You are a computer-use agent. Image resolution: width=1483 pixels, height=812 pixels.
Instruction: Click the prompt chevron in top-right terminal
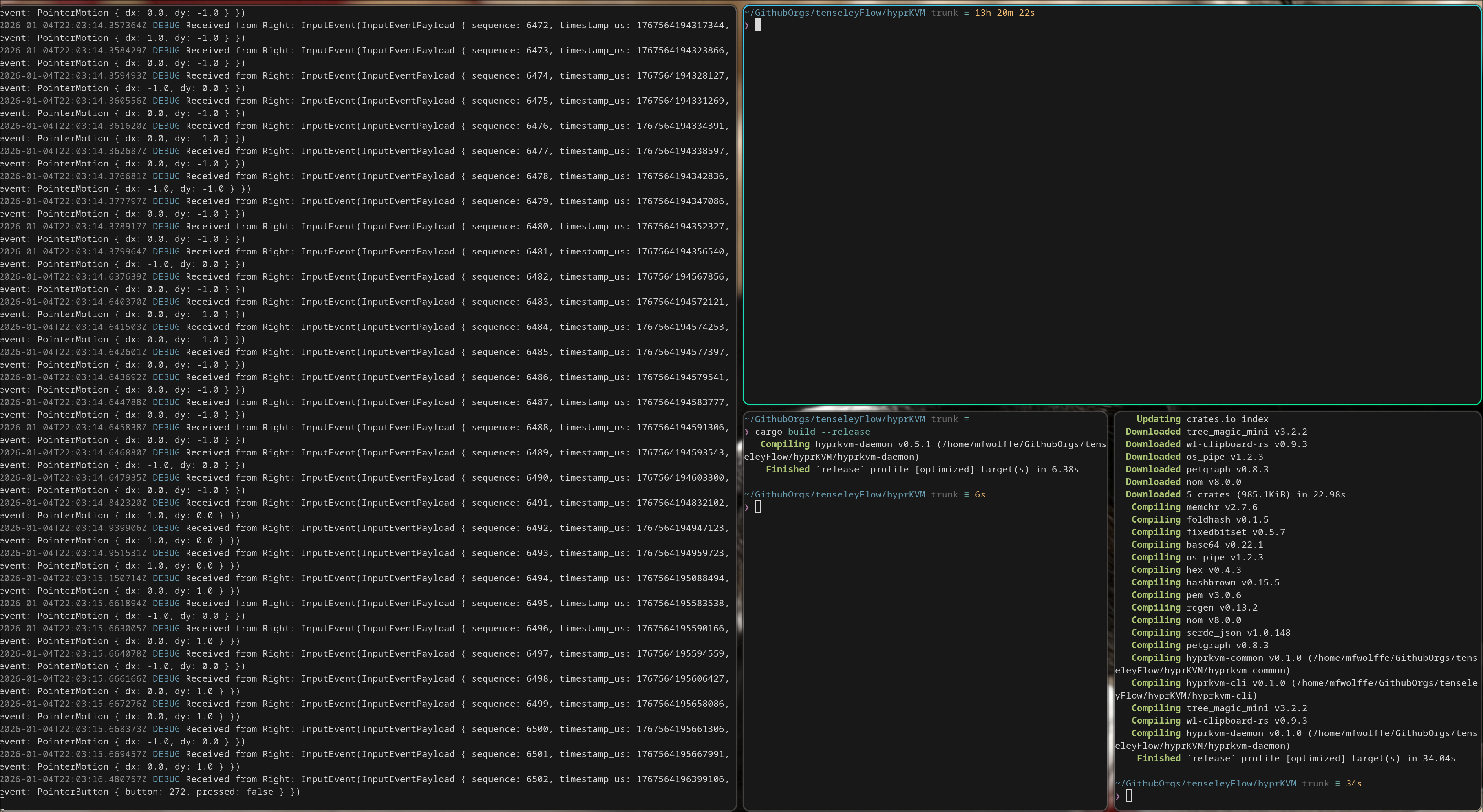(747, 26)
